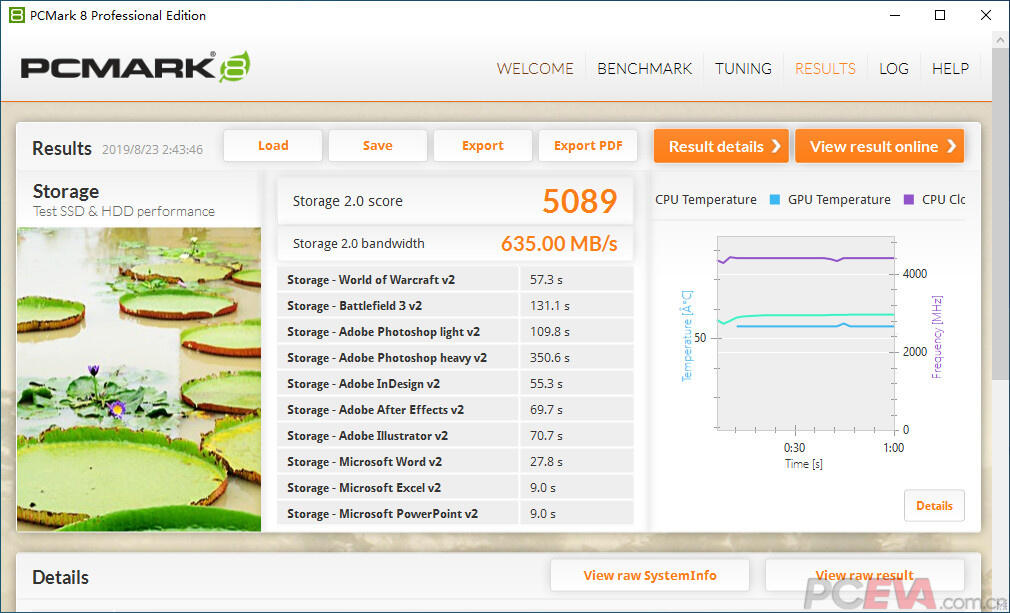Select the Adobe Photoshop heavy v2 row
The height and width of the screenshot is (613, 1010).
(455, 357)
